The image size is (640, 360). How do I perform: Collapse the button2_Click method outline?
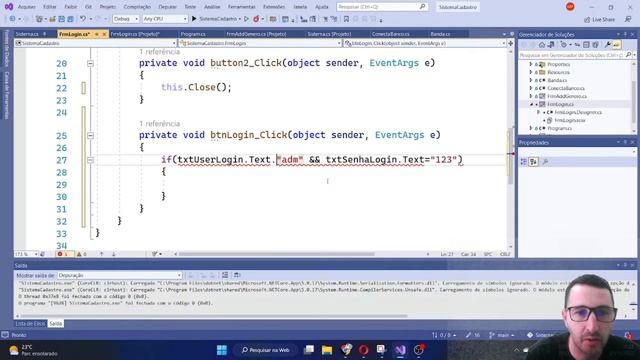[91, 63]
